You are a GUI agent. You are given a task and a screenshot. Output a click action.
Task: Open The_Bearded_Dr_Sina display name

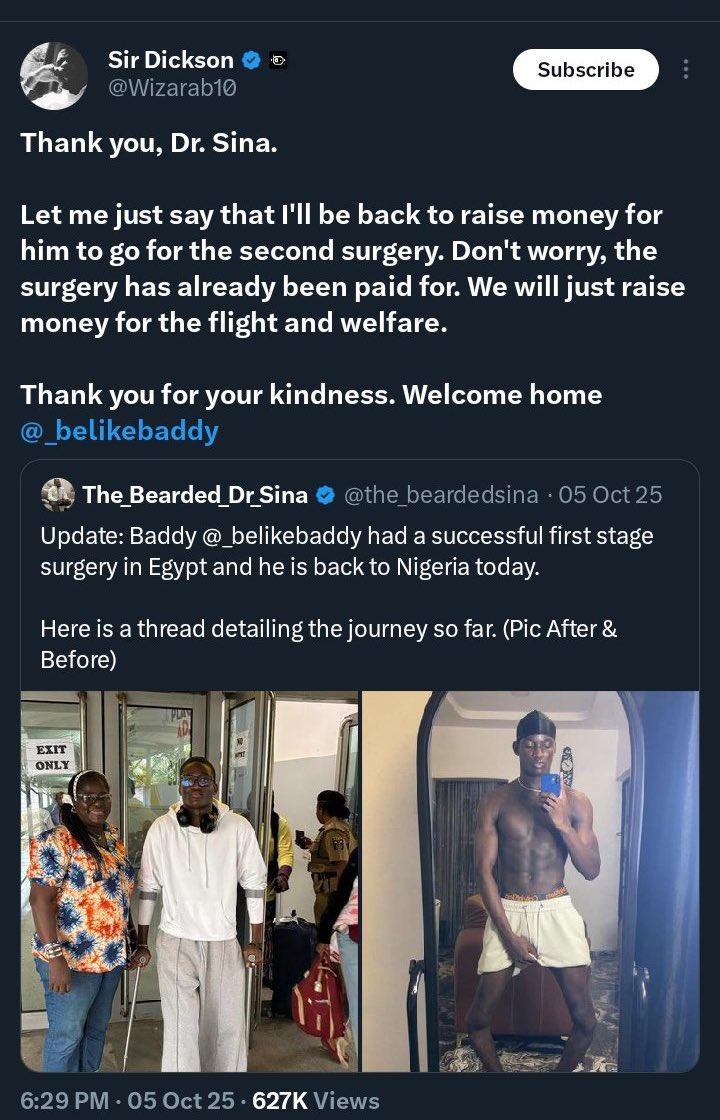(x=195, y=495)
